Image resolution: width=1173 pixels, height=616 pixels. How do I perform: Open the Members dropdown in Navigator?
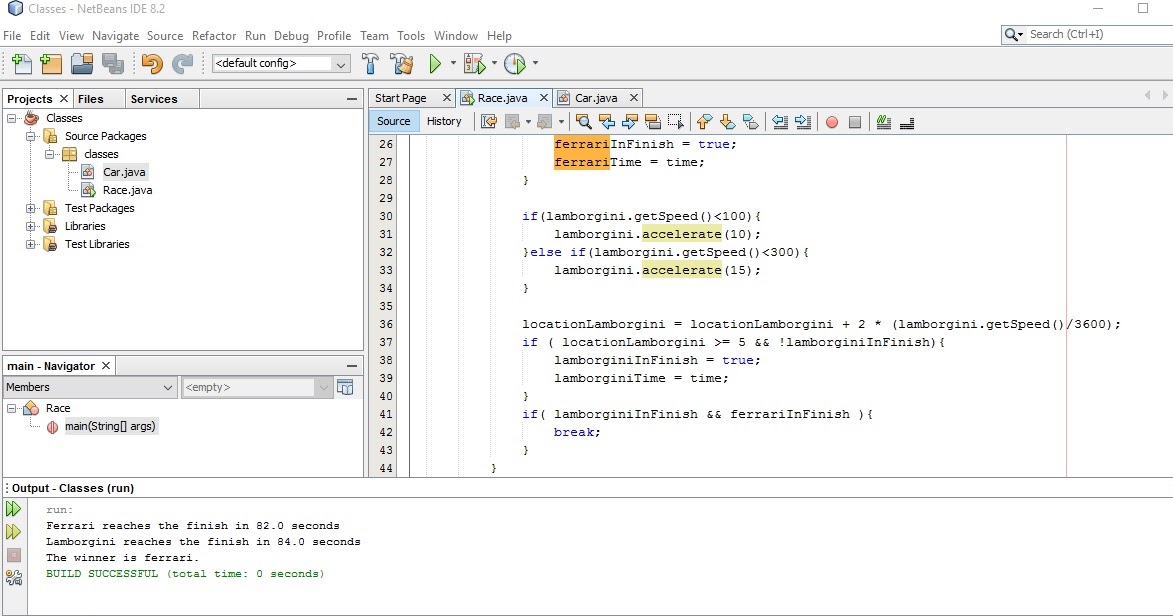click(168, 387)
